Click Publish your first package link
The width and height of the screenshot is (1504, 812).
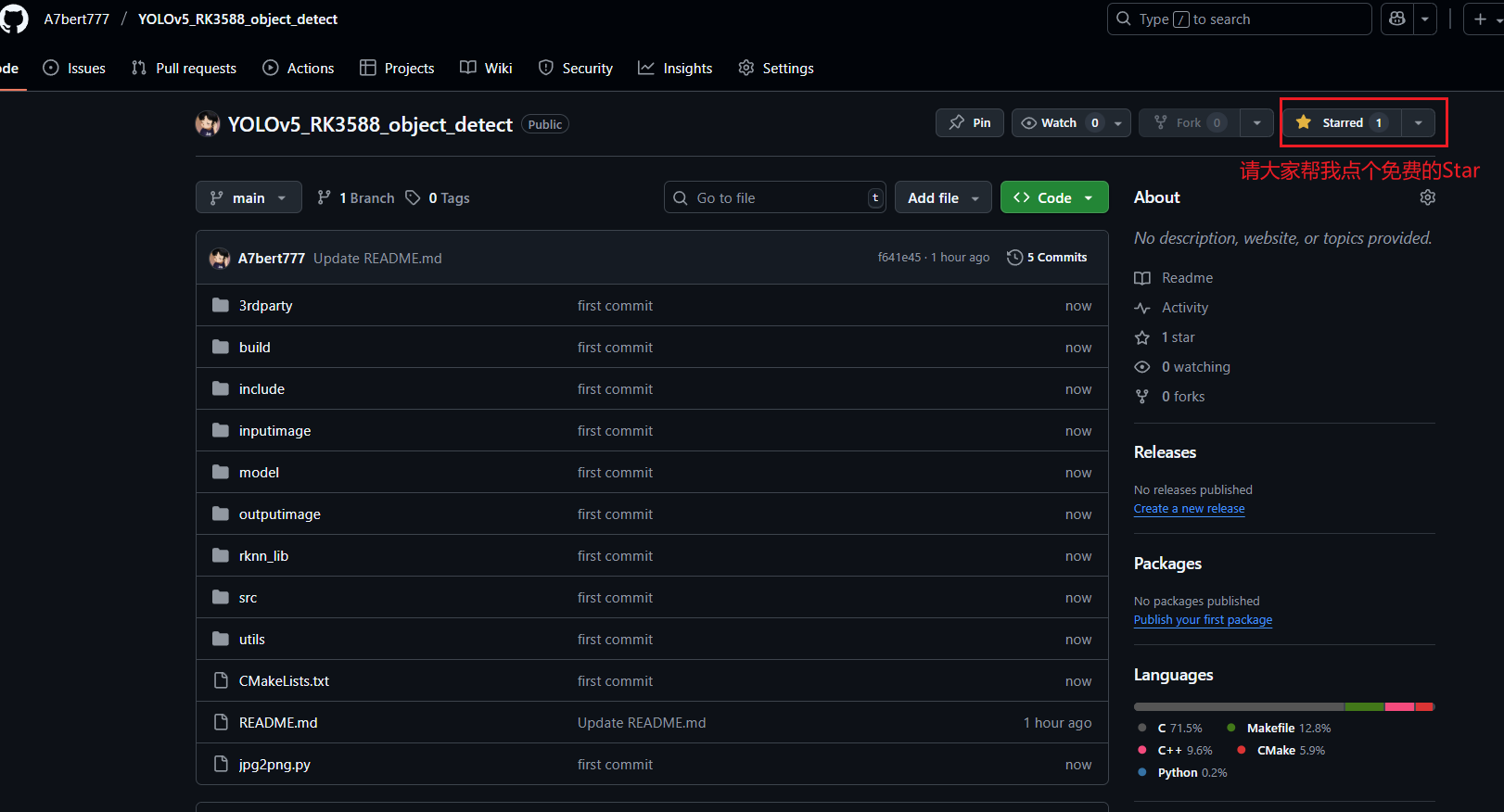(x=1203, y=619)
